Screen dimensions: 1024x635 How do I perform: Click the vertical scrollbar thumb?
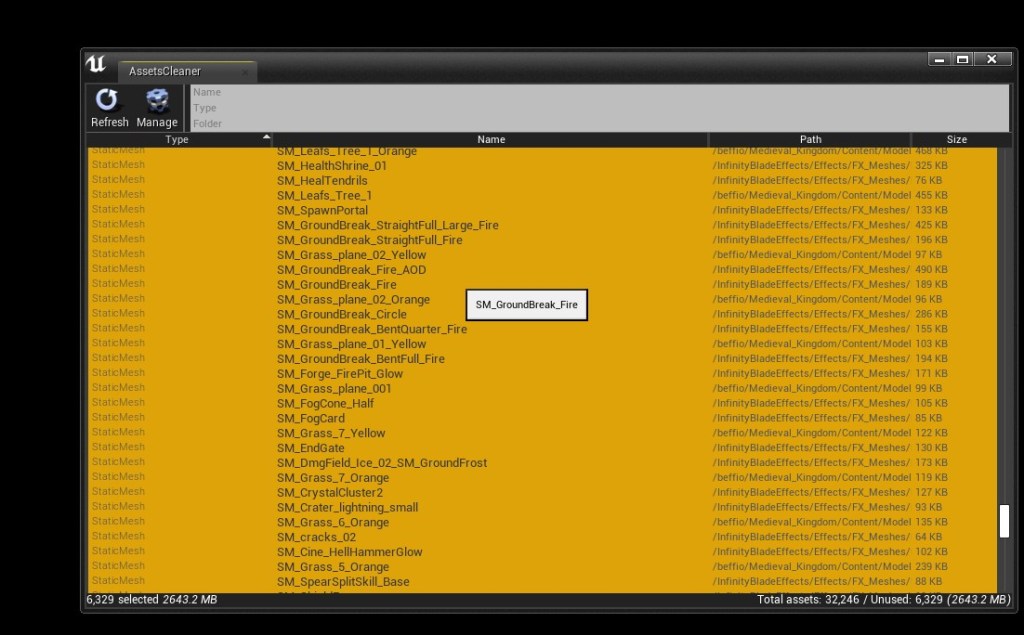pyautogui.click(x=1004, y=521)
